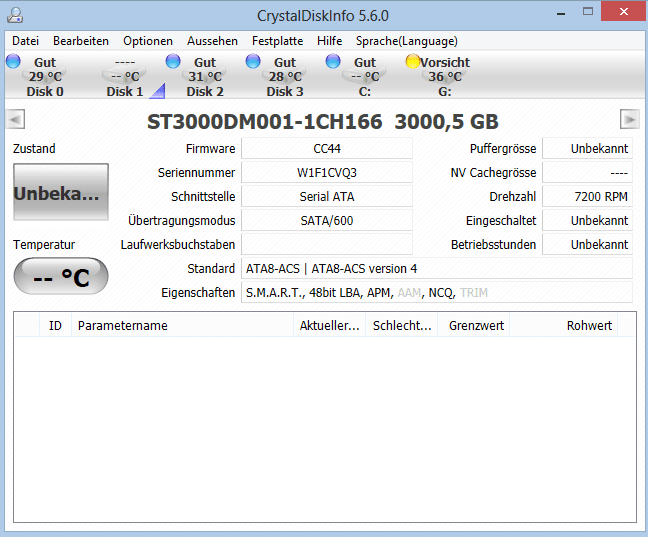Click the Parametername column header

(182, 325)
